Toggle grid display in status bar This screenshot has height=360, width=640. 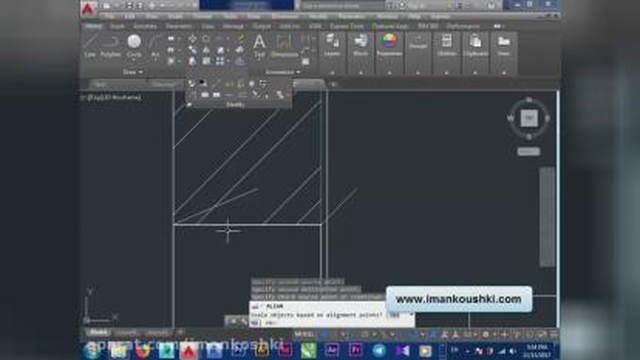coord(325,334)
